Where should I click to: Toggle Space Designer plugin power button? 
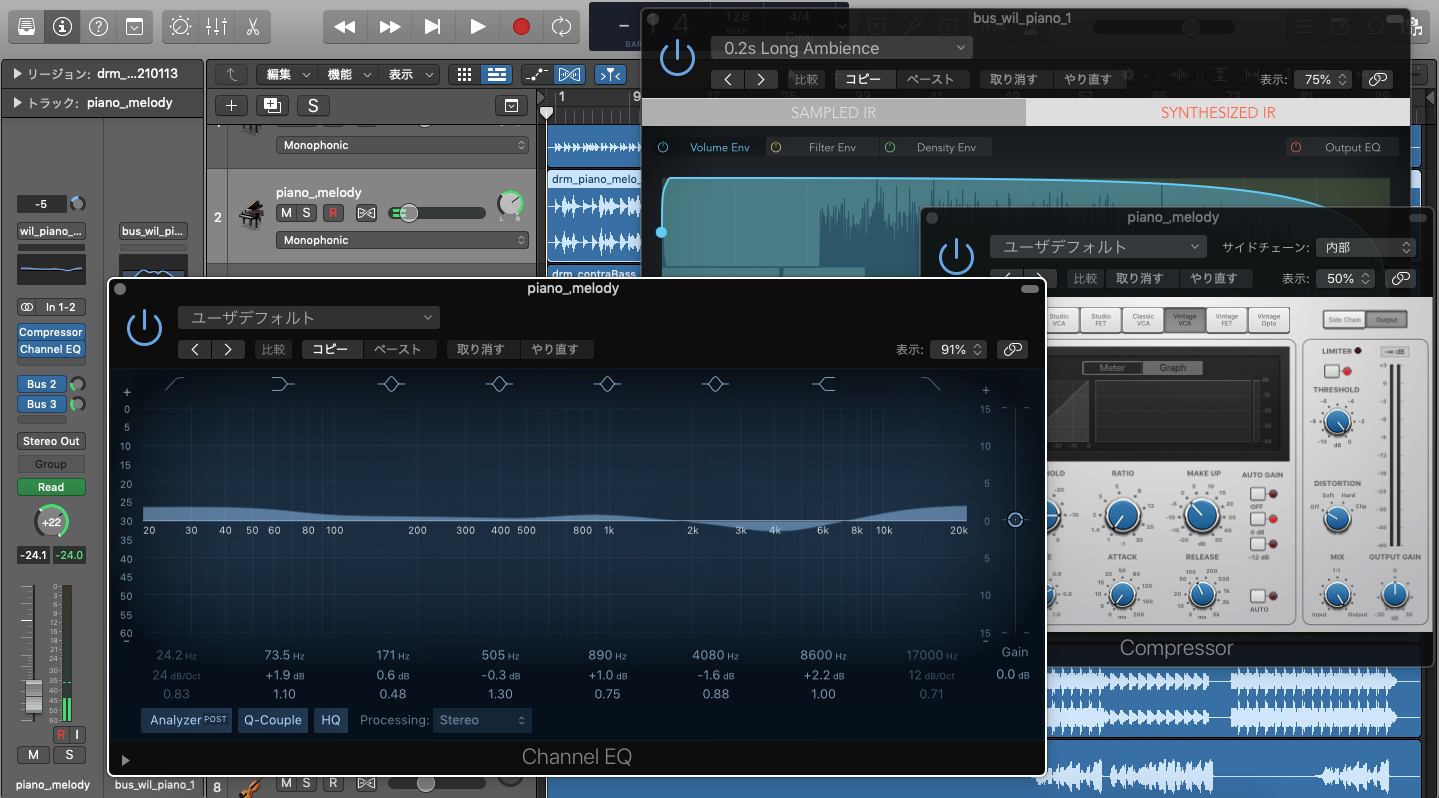click(x=678, y=57)
